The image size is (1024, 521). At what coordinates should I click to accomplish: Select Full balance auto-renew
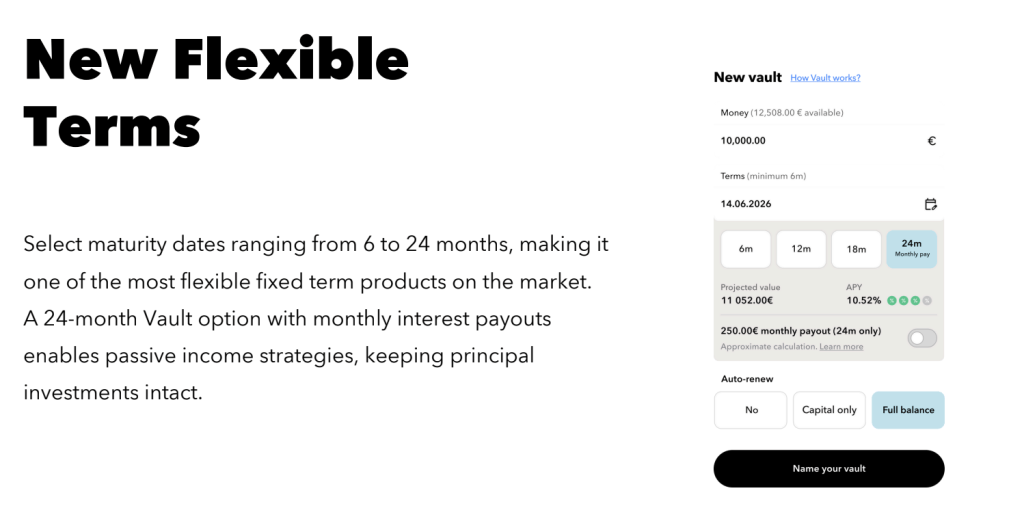point(908,410)
